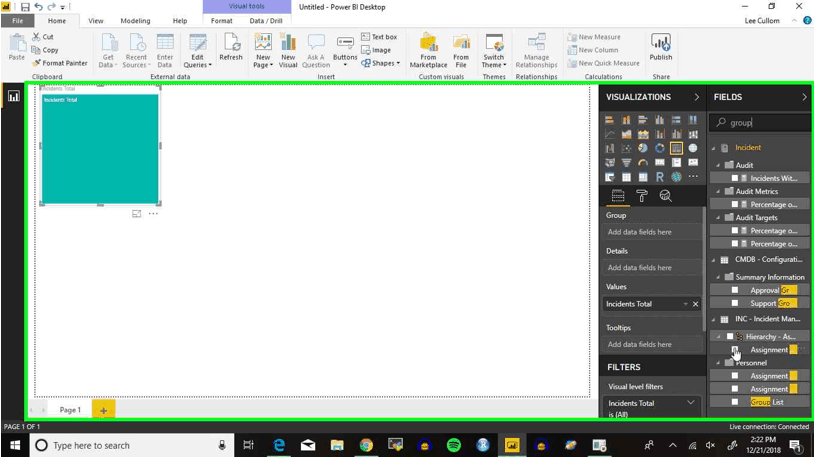Open Incidents Total dropdown in Values

[x=685, y=304]
